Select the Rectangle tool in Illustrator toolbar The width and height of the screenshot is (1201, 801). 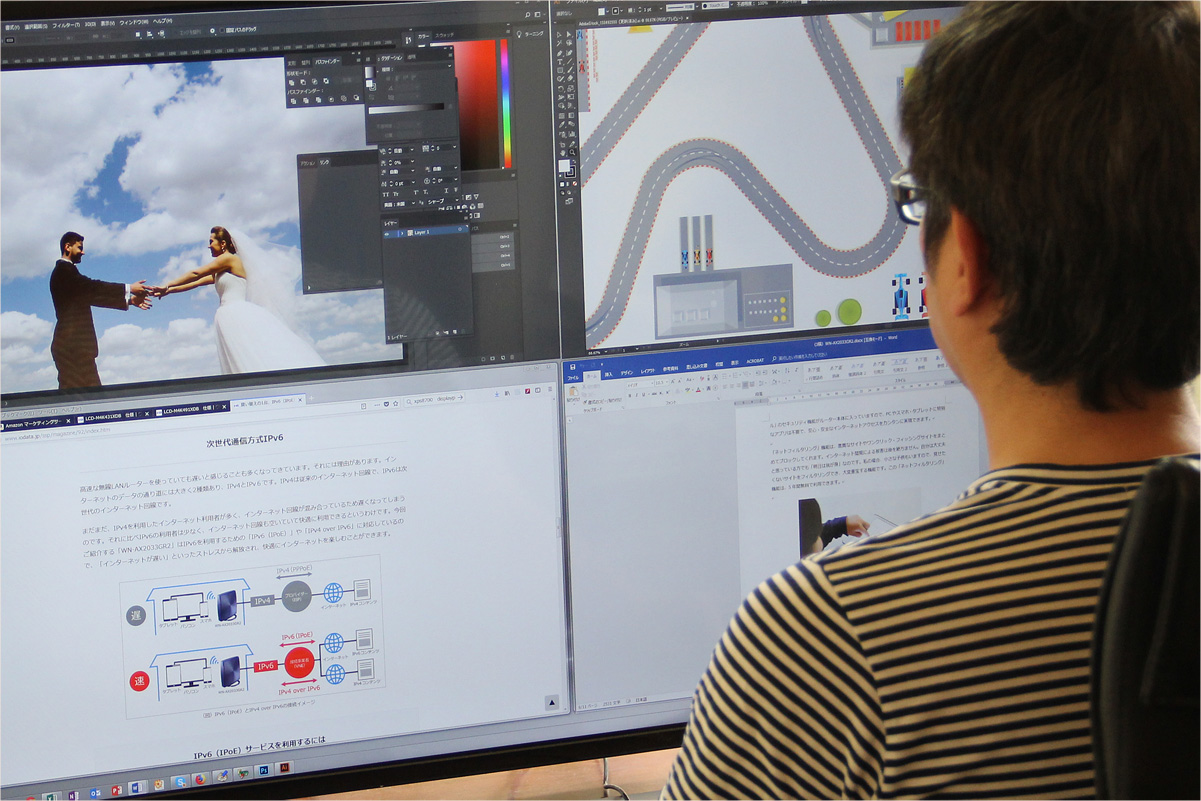[560, 70]
